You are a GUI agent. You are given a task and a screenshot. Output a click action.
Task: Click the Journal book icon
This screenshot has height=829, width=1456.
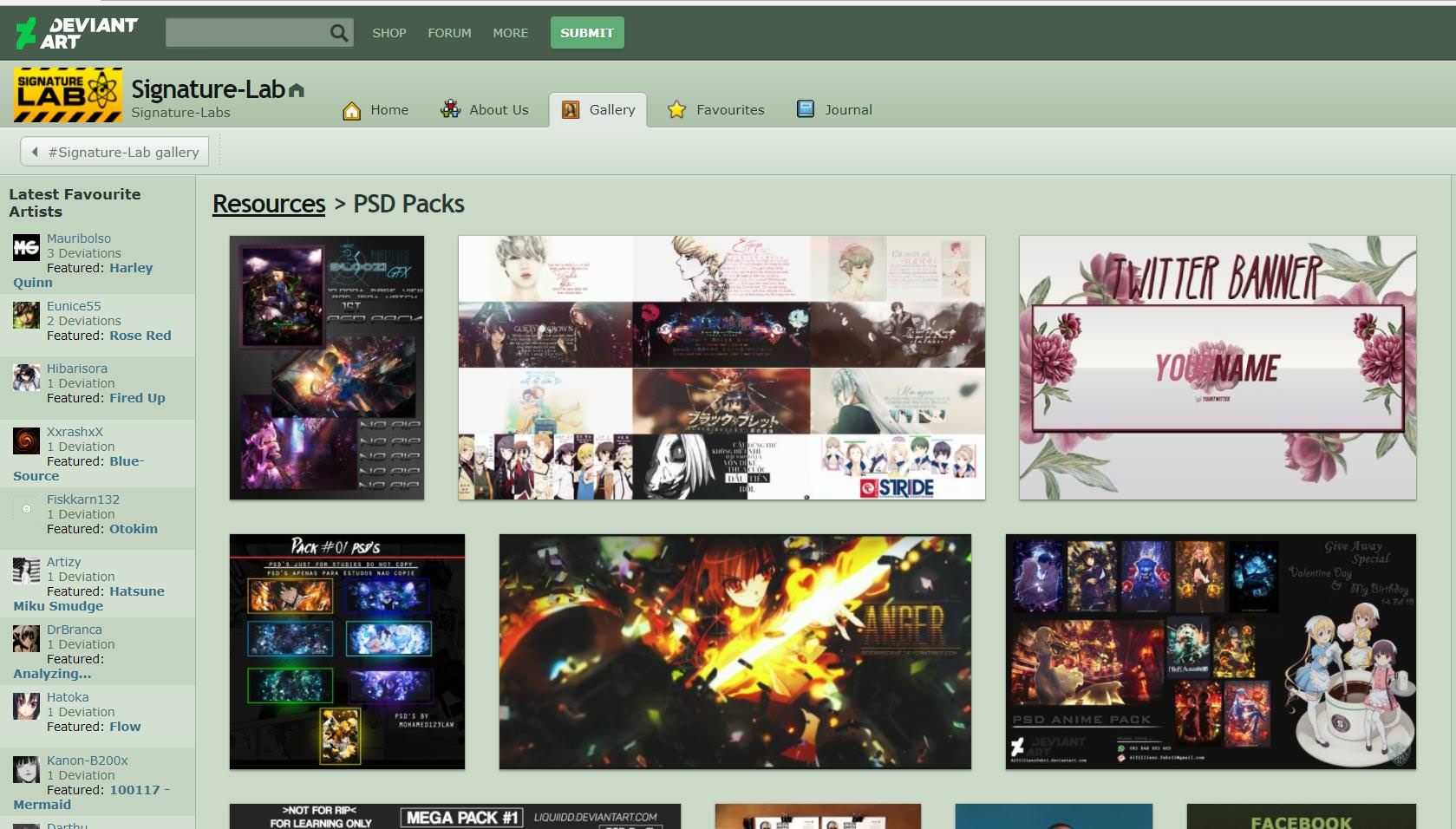point(806,109)
